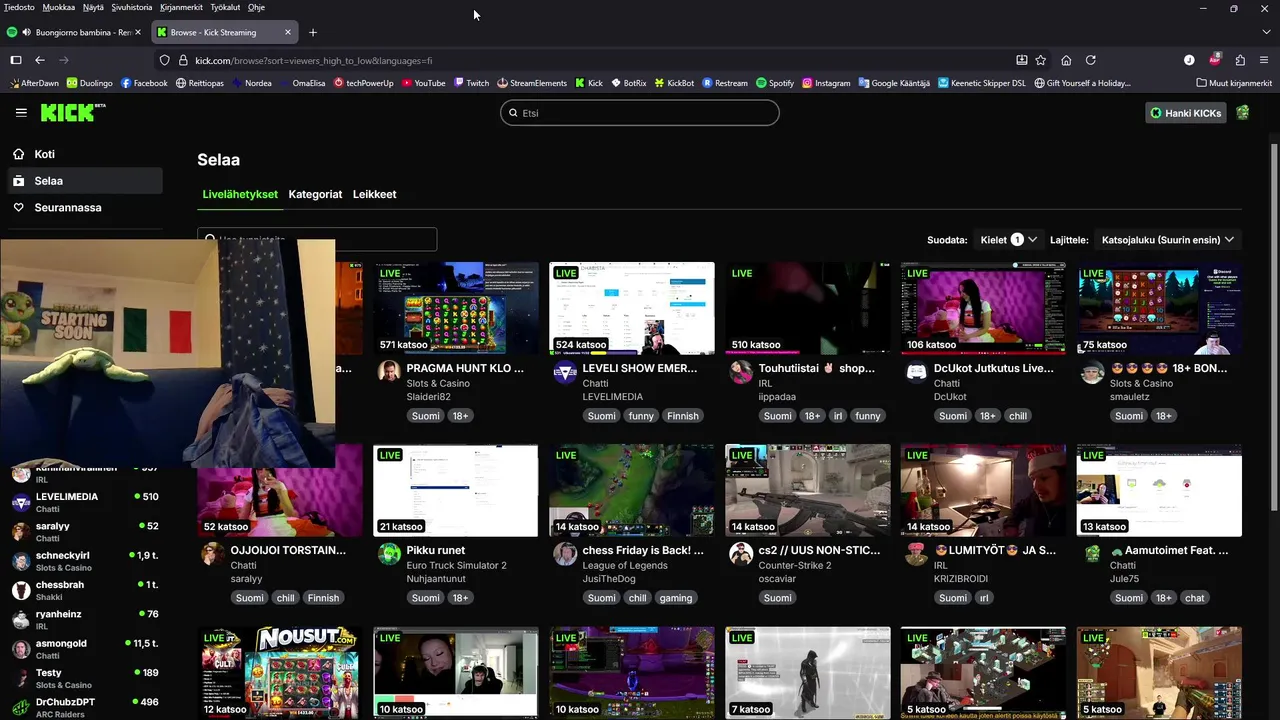The image size is (1280, 720).
Task: Open the Duolingo bookmark
Action: coord(90,83)
